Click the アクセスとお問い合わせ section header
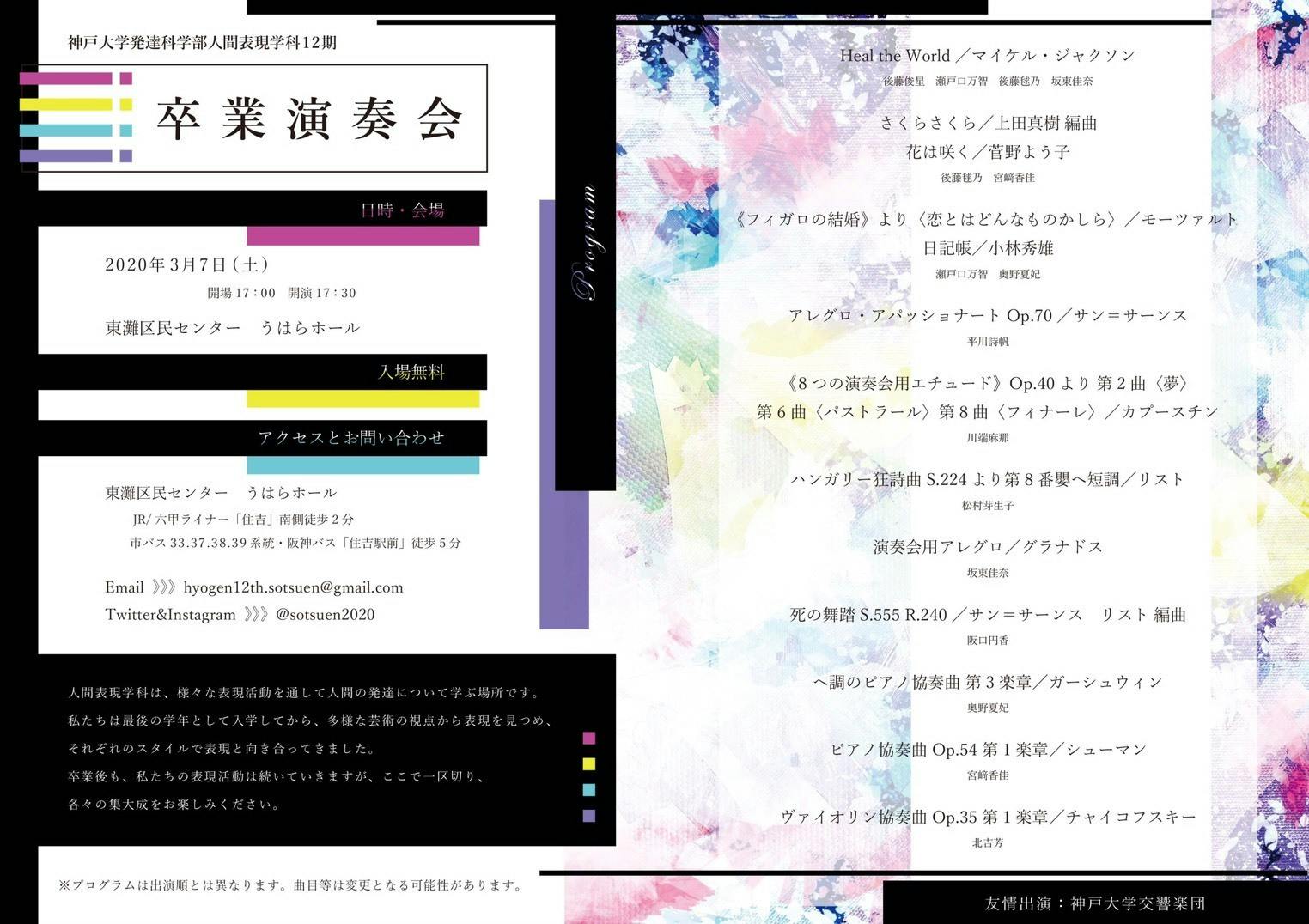Viewport: 1309px width, 924px height. (350, 438)
